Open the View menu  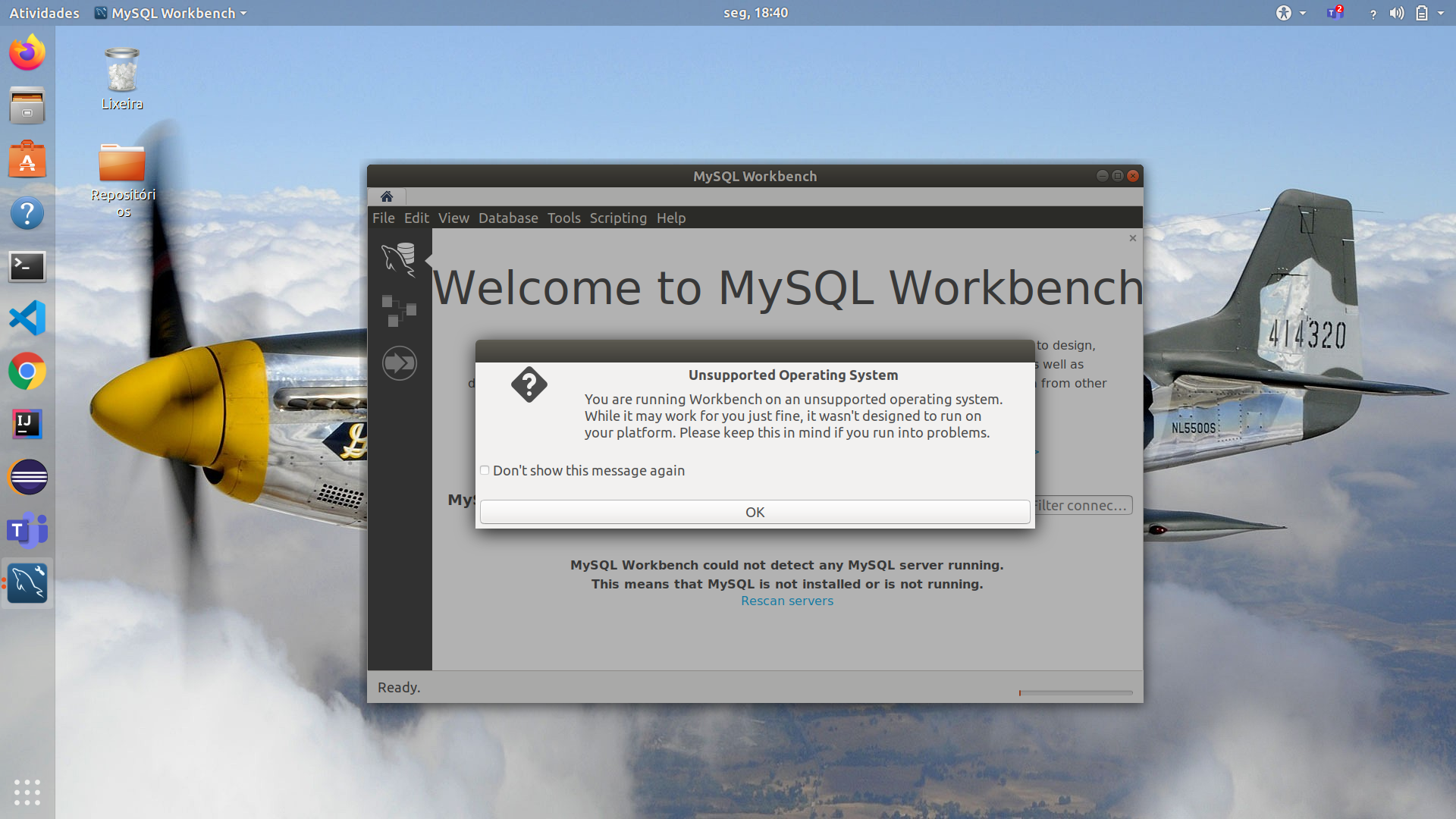[453, 218]
